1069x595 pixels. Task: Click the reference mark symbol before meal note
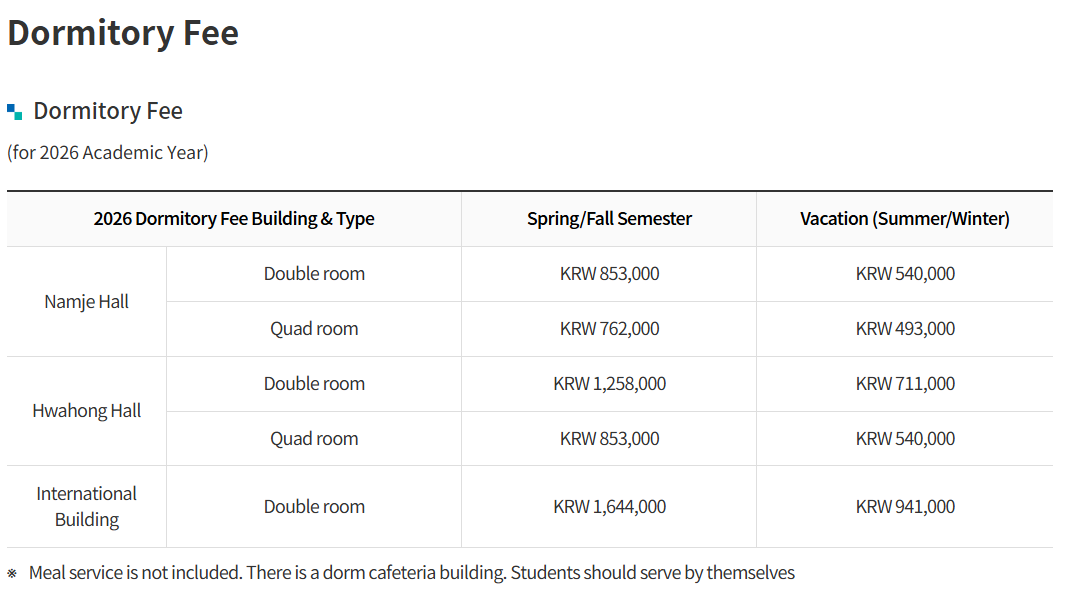(x=12, y=573)
